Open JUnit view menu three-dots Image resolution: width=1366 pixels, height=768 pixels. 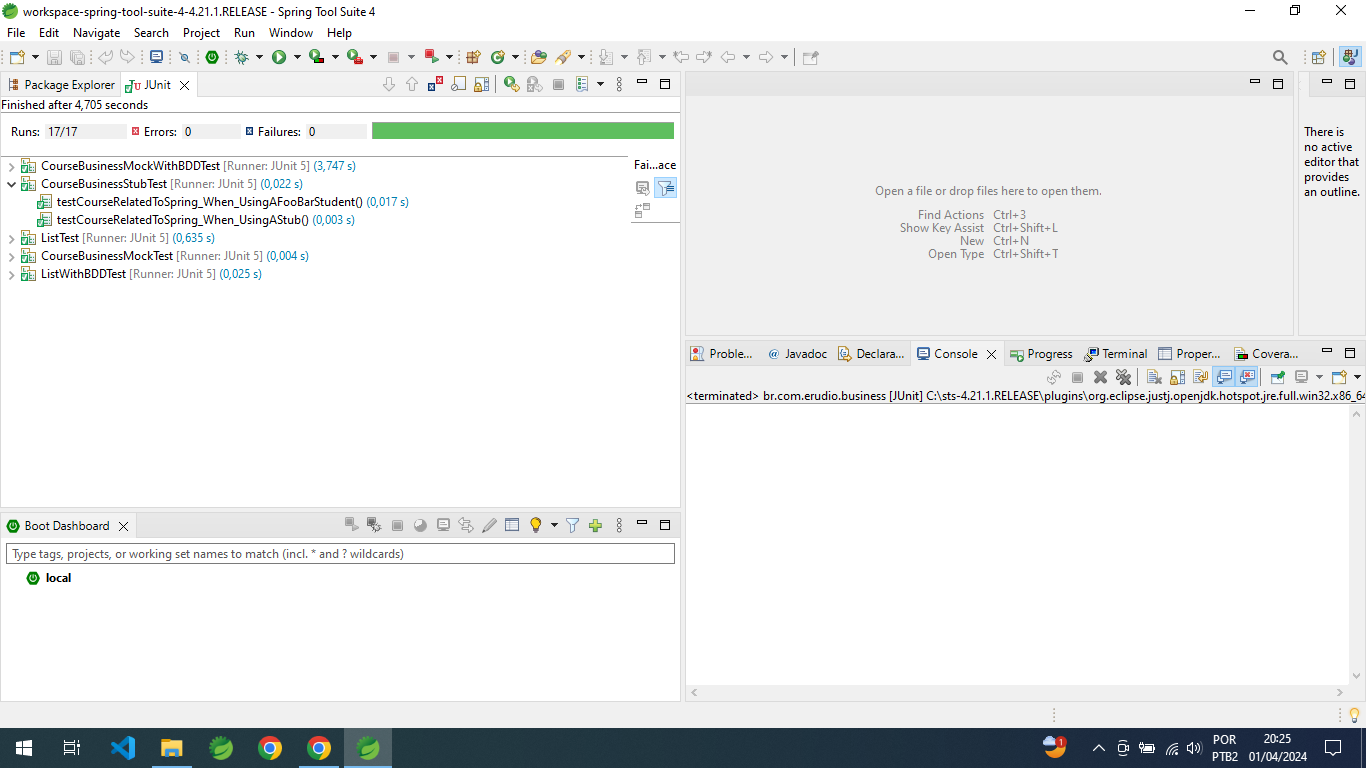[x=619, y=85]
